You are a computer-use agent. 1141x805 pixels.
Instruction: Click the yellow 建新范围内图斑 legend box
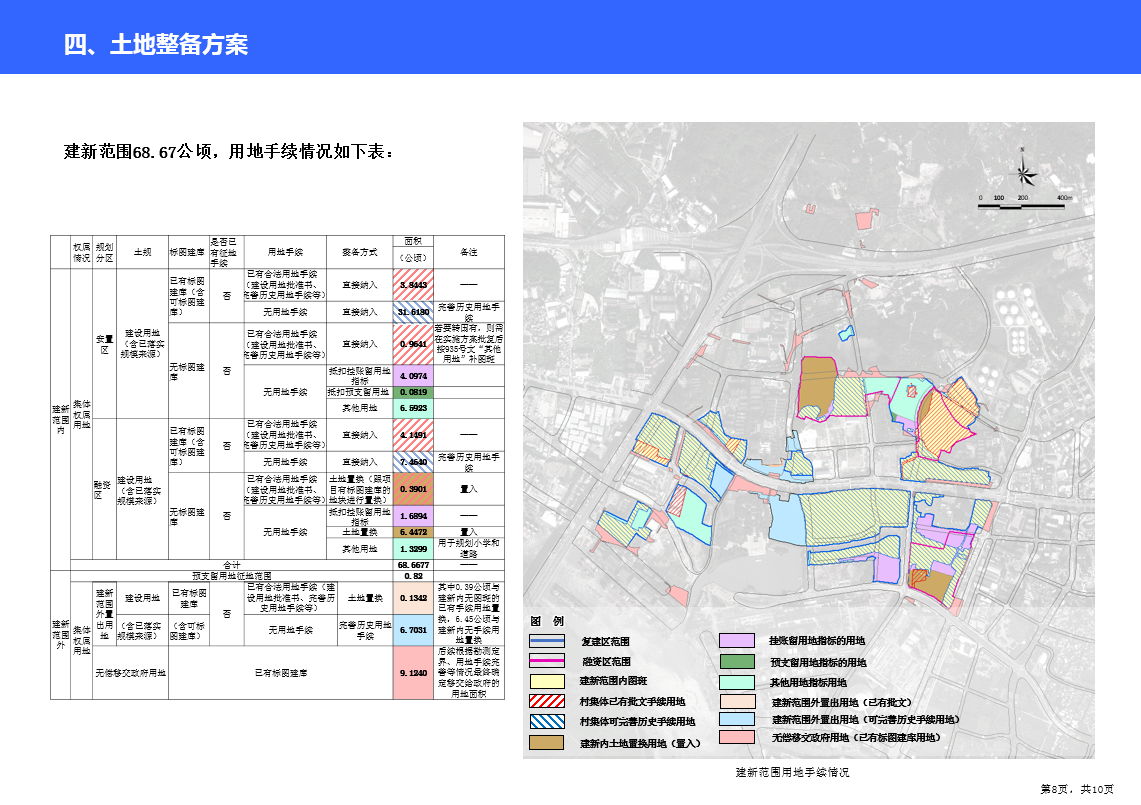548,681
